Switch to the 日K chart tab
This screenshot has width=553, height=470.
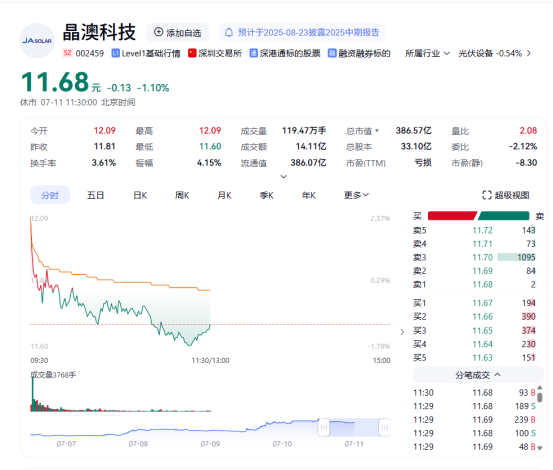coord(140,195)
